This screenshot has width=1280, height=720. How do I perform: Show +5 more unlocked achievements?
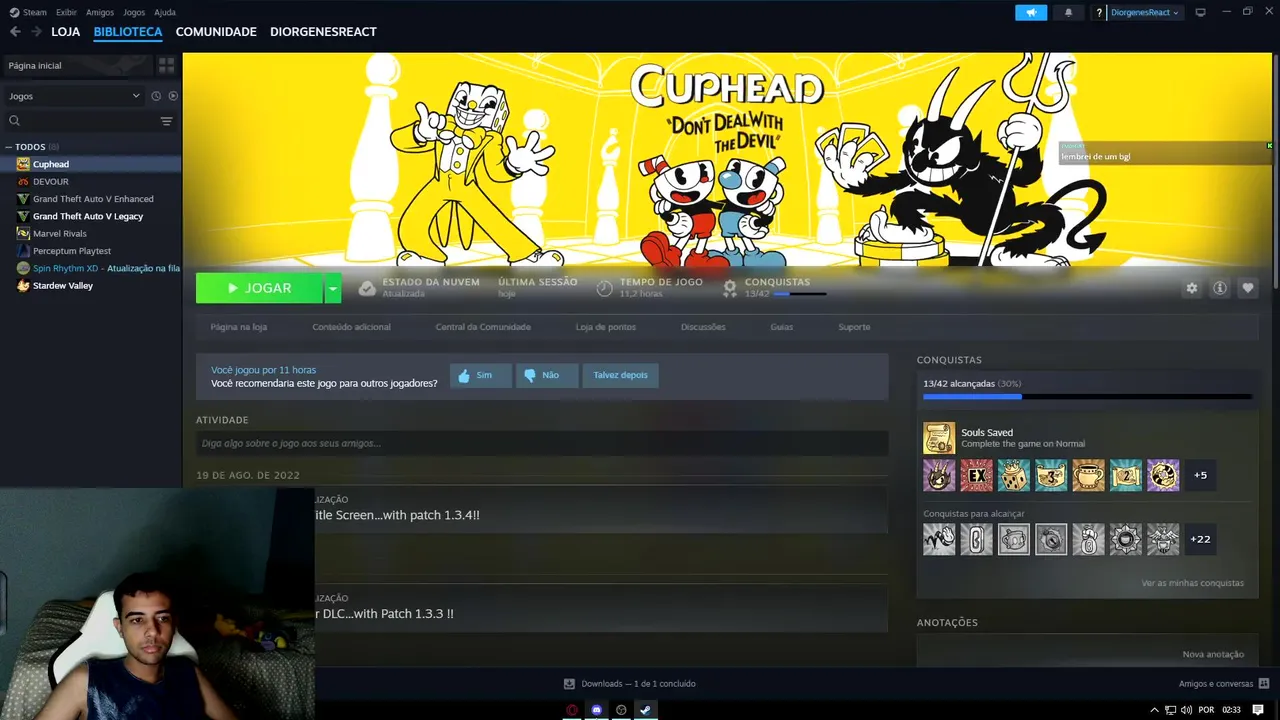(1200, 475)
